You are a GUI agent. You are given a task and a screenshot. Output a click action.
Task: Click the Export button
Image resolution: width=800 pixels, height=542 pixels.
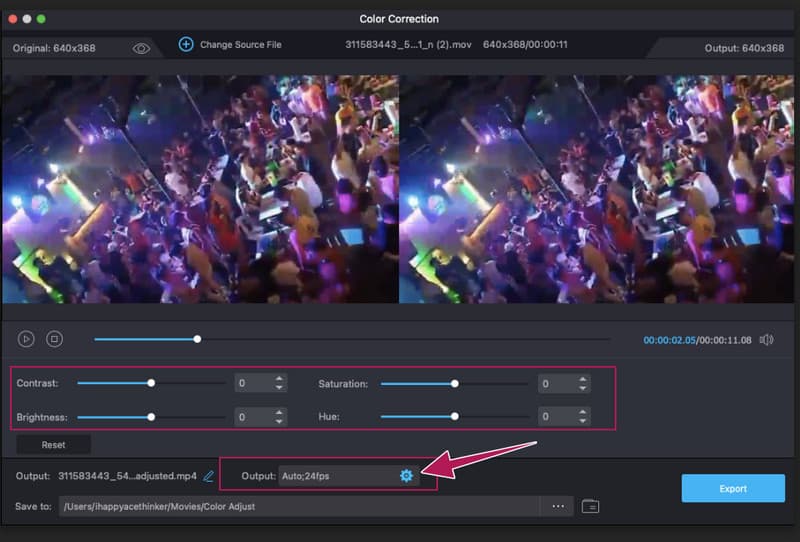[732, 488]
